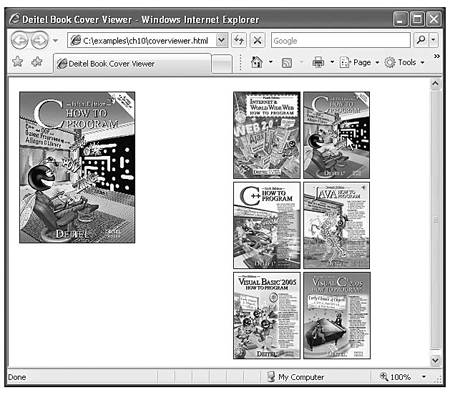Expand the Home button dropdown arrow
This screenshot has width=450, height=395.
tap(271, 62)
